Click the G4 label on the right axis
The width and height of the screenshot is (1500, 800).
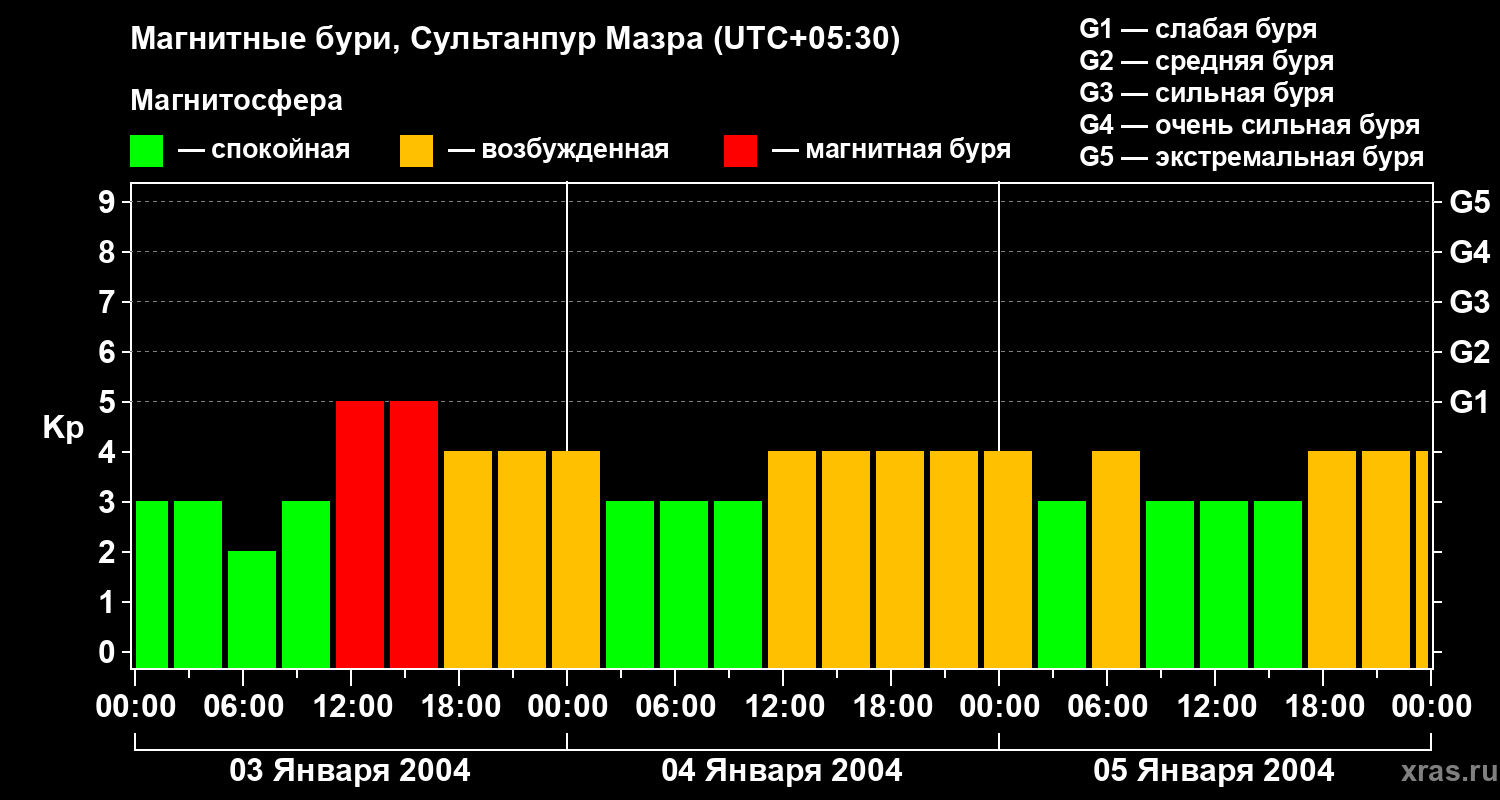1470,252
